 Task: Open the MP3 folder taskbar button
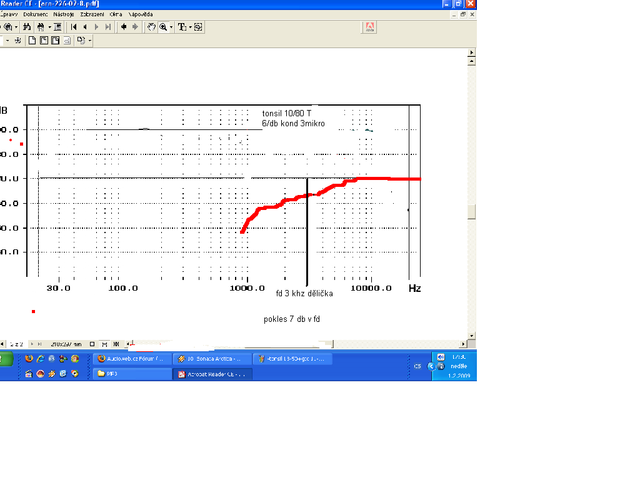[132, 374]
